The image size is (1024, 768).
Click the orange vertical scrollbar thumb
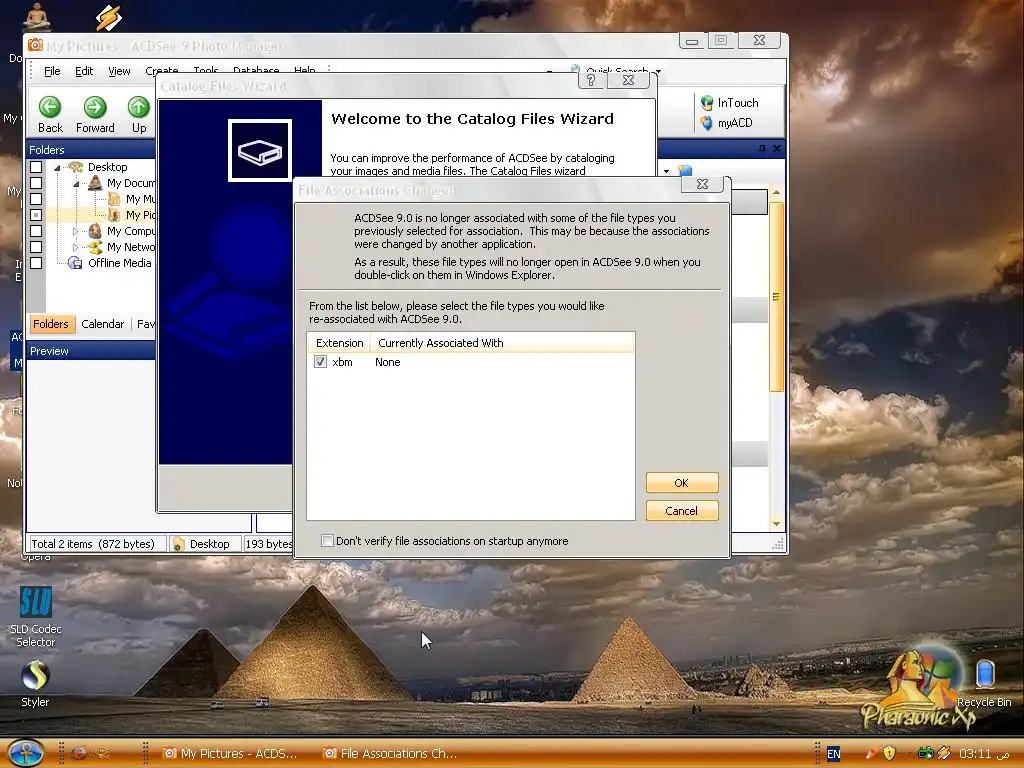(x=776, y=297)
